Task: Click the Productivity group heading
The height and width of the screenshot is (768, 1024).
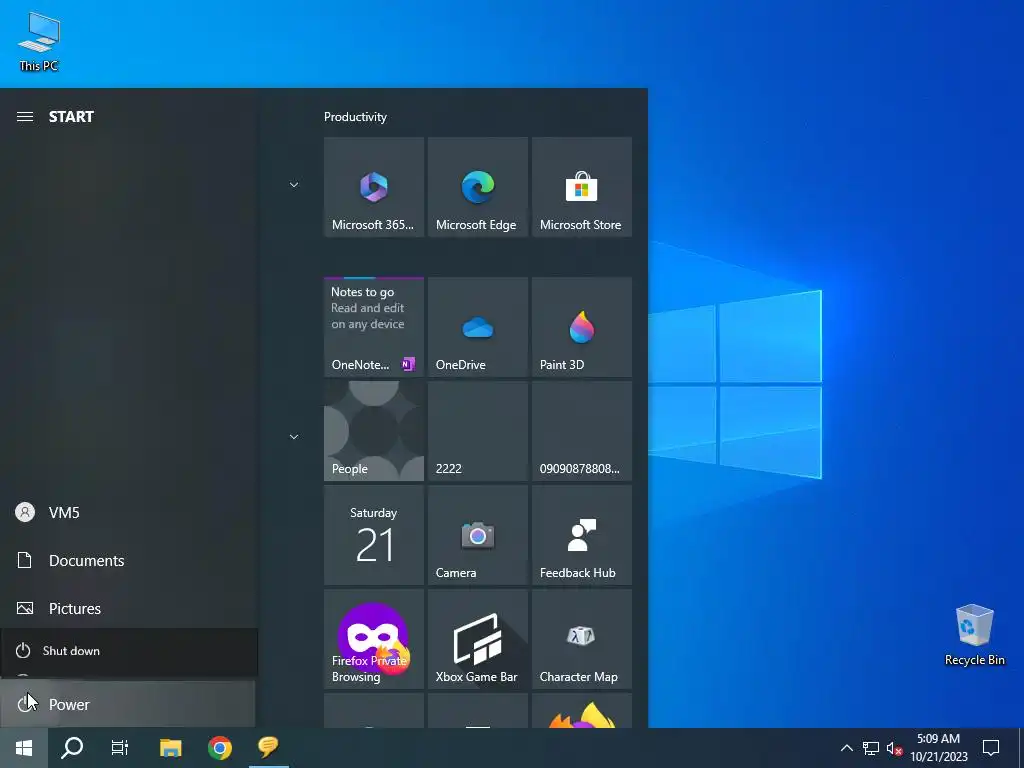Action: (x=355, y=117)
